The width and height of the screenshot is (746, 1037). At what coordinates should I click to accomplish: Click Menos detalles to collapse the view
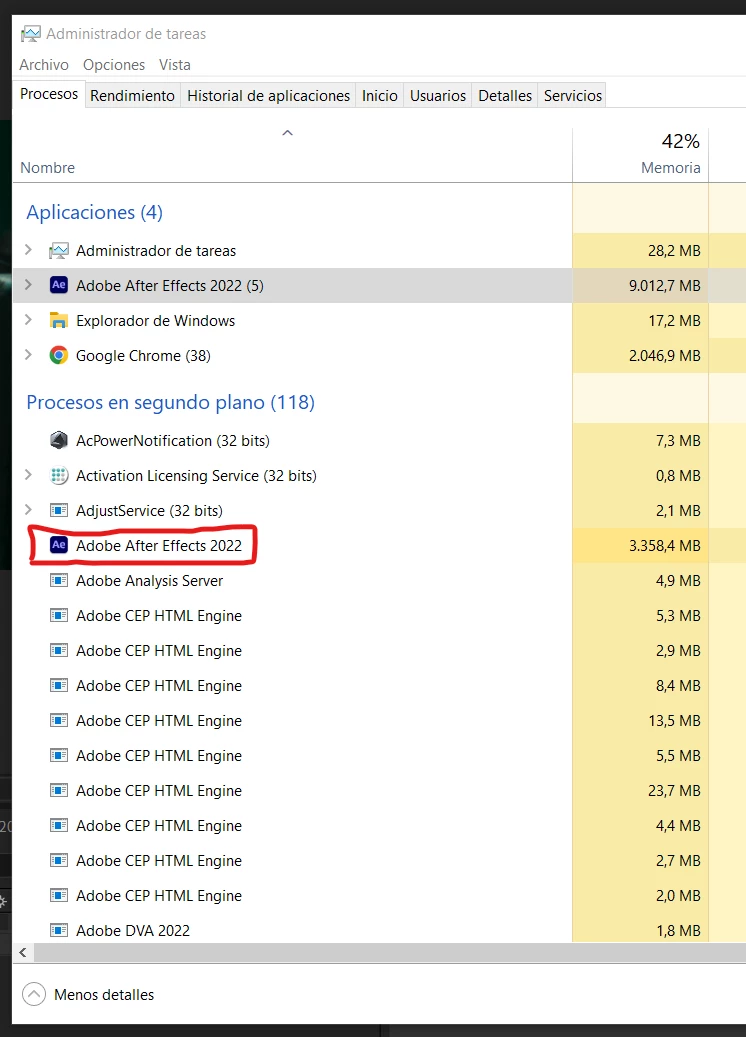[x=104, y=995]
